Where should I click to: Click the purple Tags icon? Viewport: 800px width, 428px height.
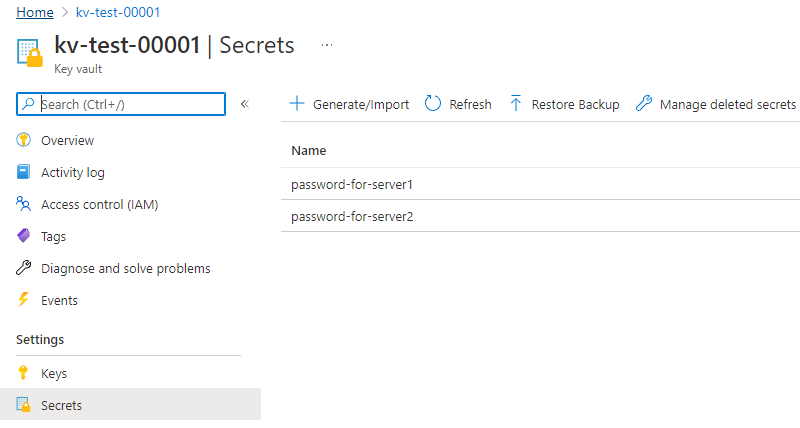coord(23,236)
